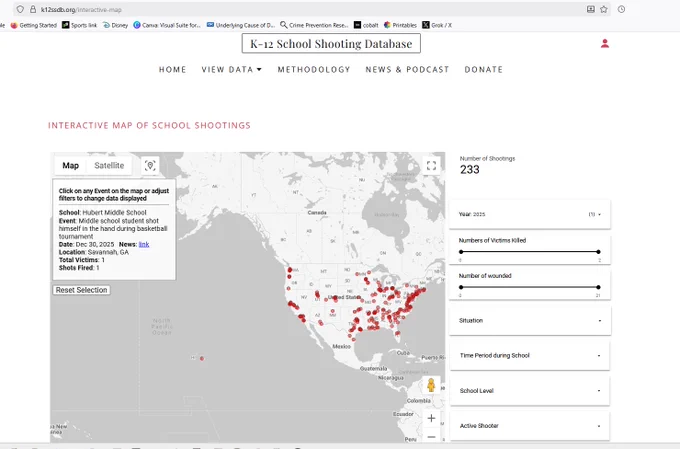680x449 pixels.
Task: Click the Location: Savannah, GA text
Action: click(x=94, y=252)
